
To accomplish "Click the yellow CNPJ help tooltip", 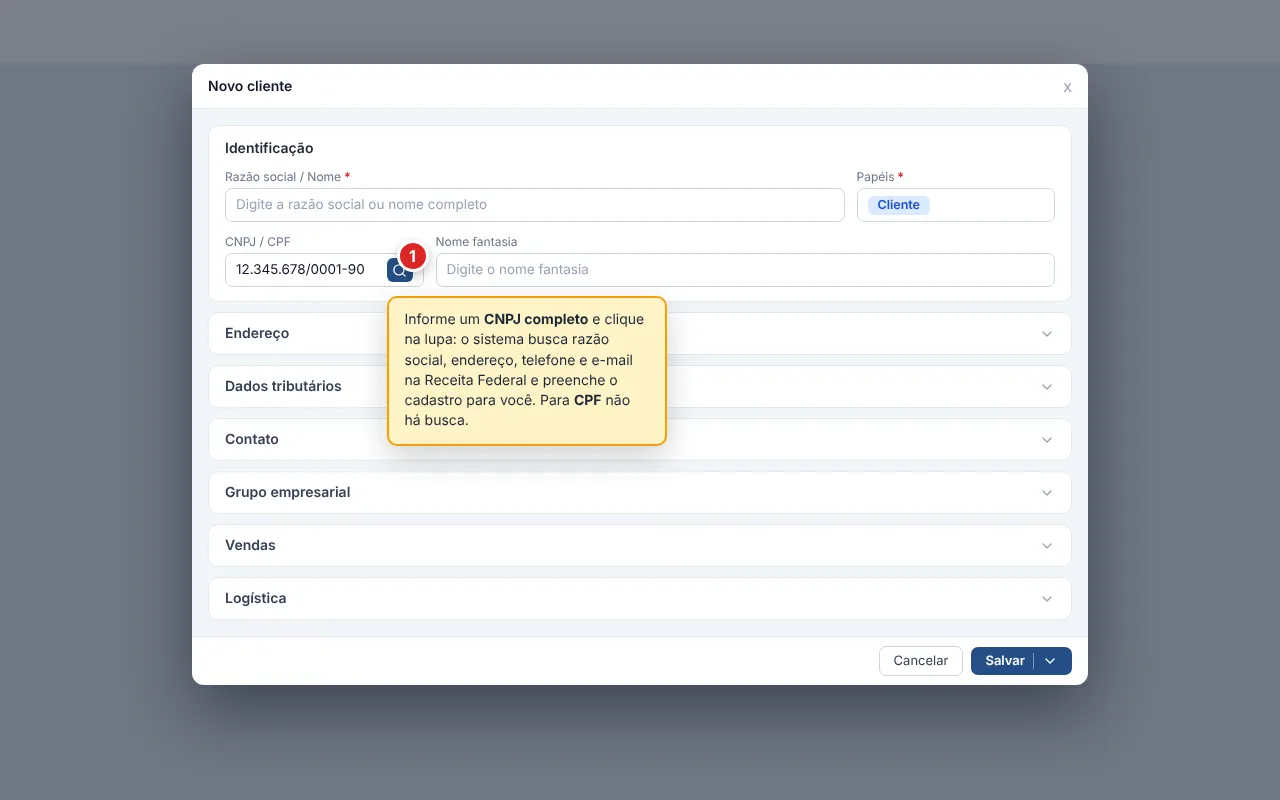I will click(x=527, y=371).
